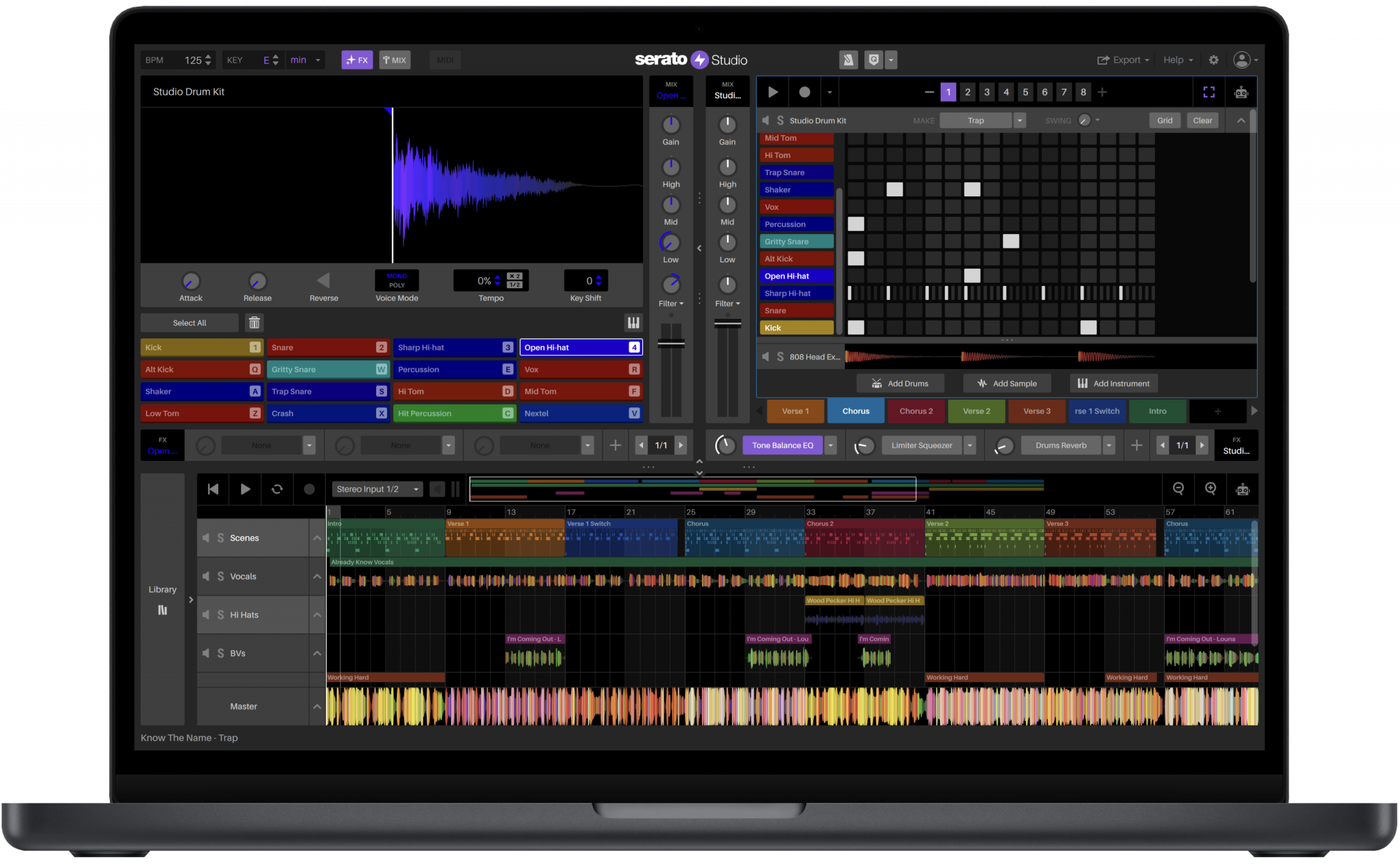The height and width of the screenshot is (865, 1400).
Task: Click the Add Drums button
Action: [x=900, y=383]
